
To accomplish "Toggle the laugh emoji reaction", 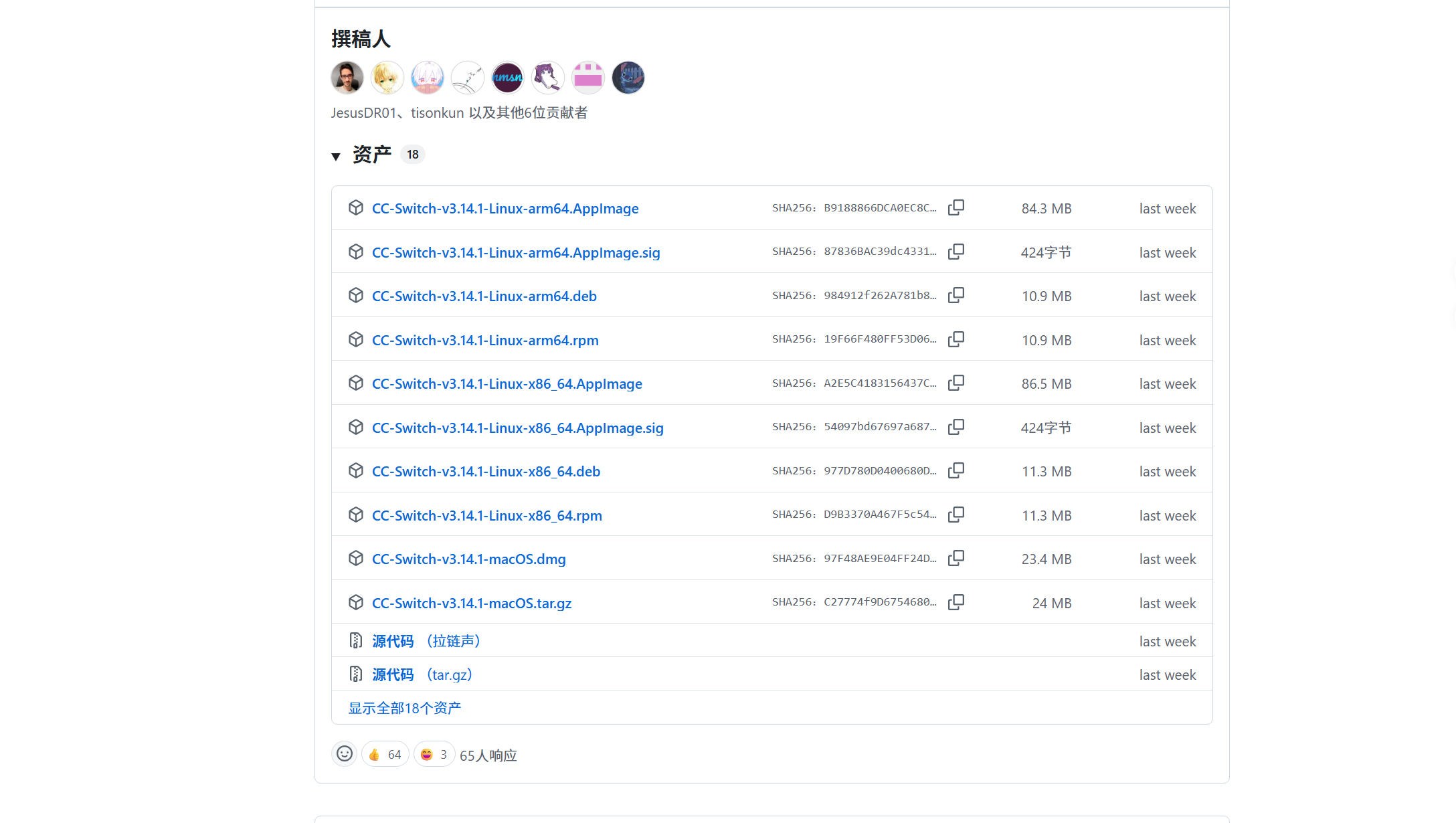I will [434, 755].
